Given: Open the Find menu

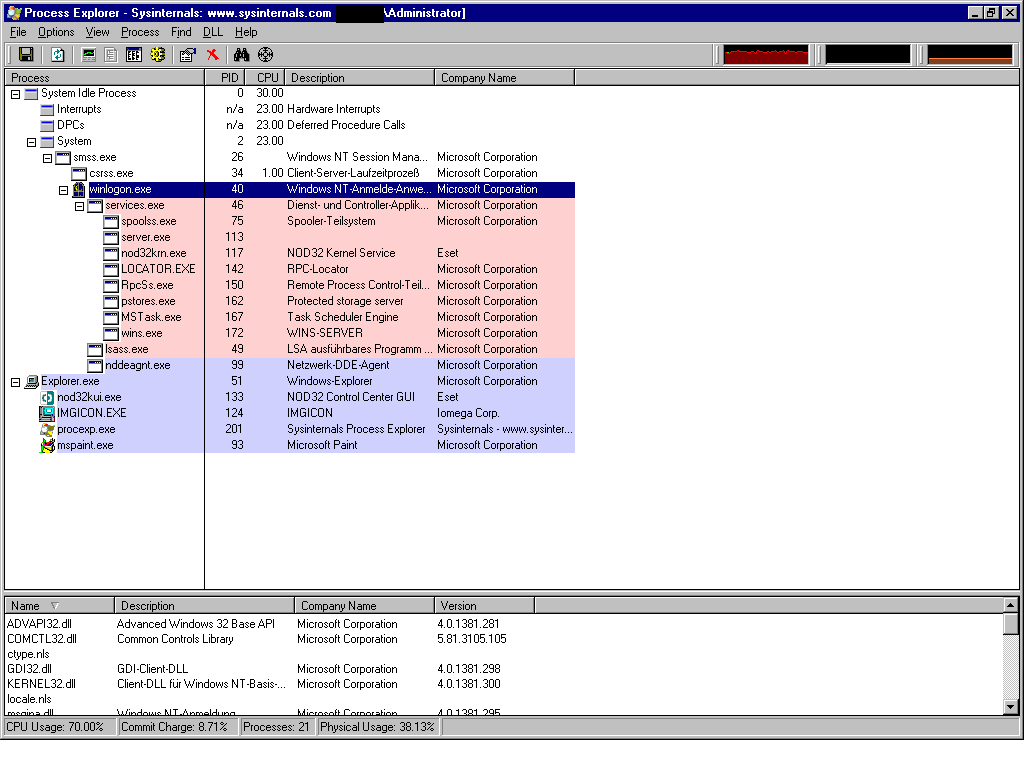Looking at the screenshot, I should (181, 32).
